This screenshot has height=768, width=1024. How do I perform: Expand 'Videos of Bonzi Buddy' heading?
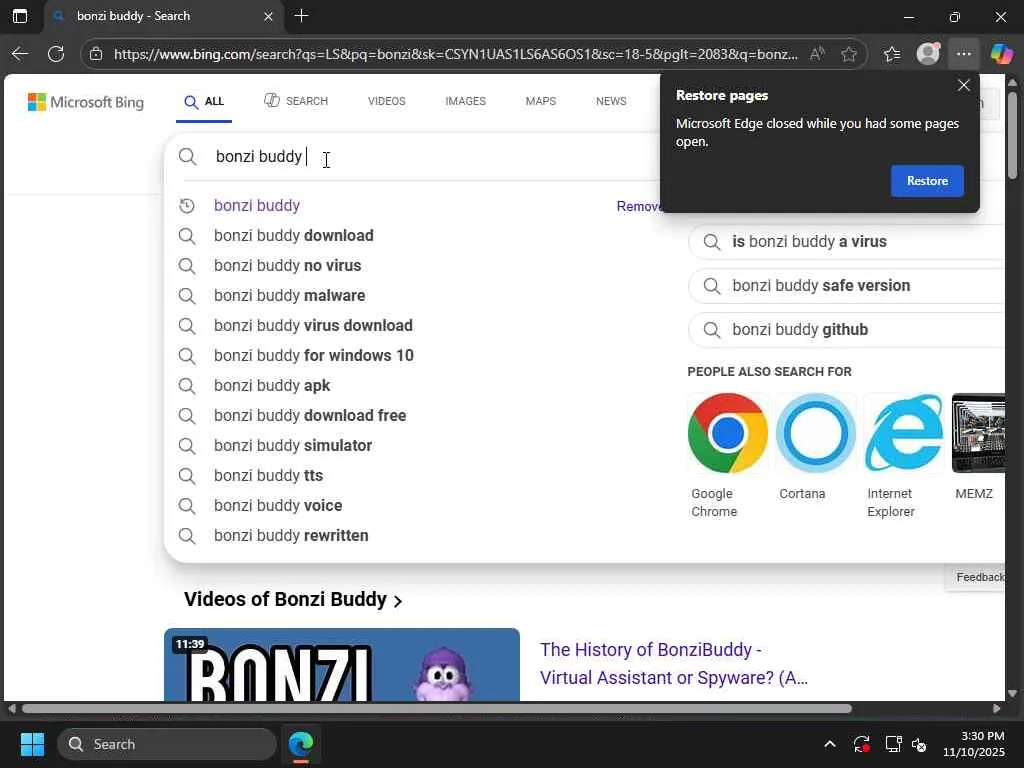(293, 600)
